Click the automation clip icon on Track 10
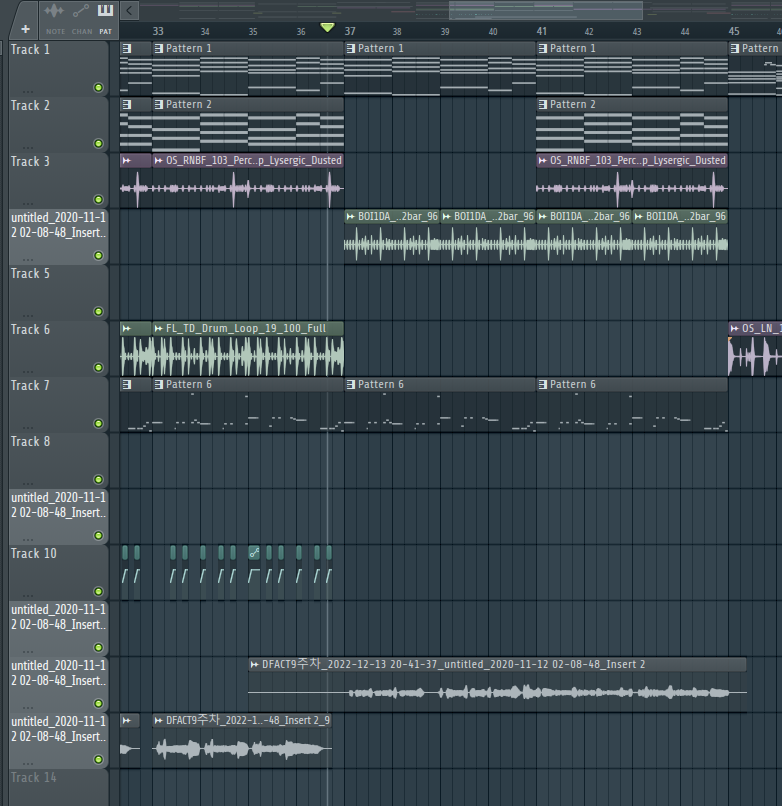Screen dimensions: 782x806 [x=254, y=553]
